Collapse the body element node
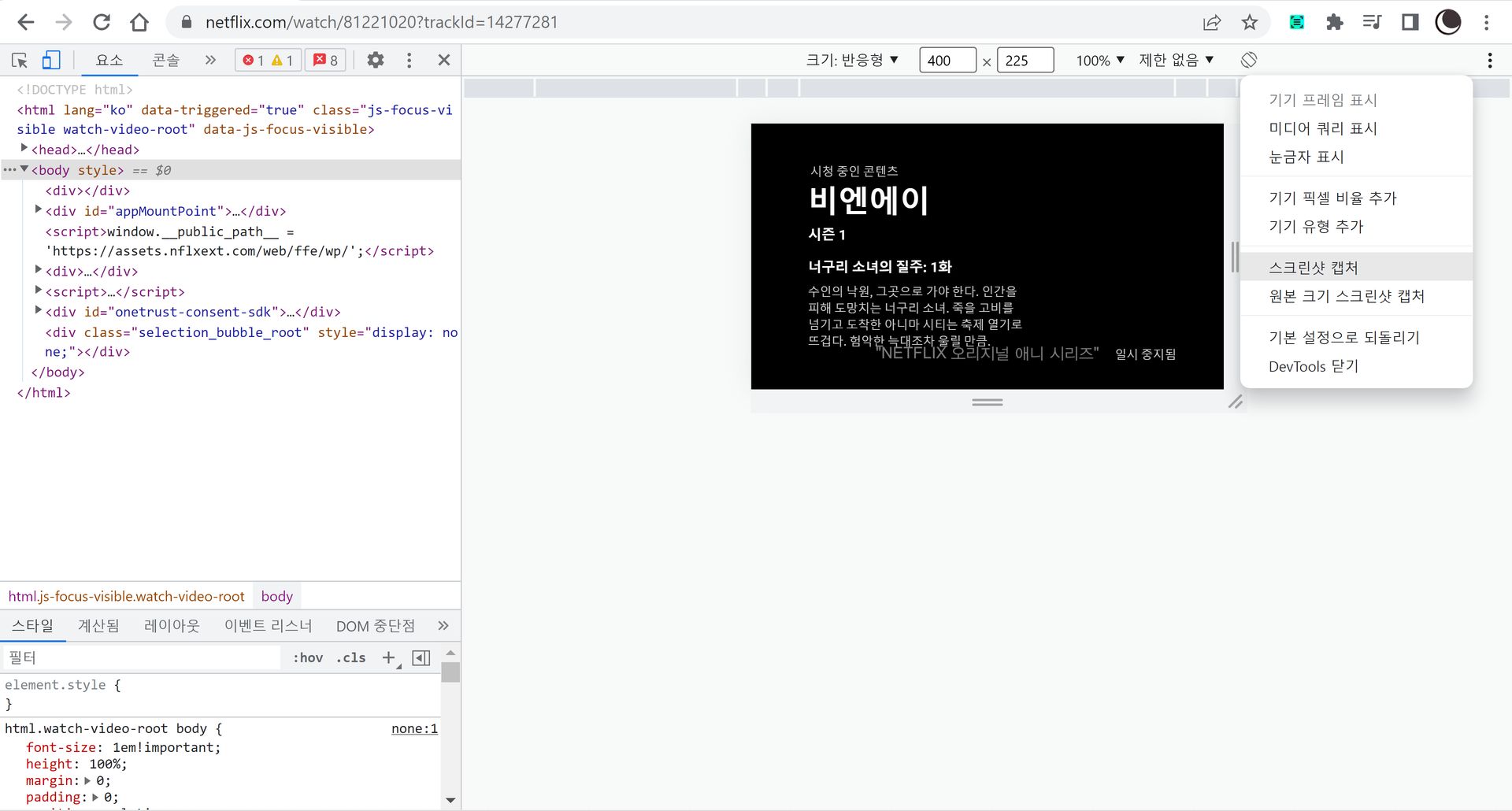The width and height of the screenshot is (1512, 811). click(x=24, y=168)
